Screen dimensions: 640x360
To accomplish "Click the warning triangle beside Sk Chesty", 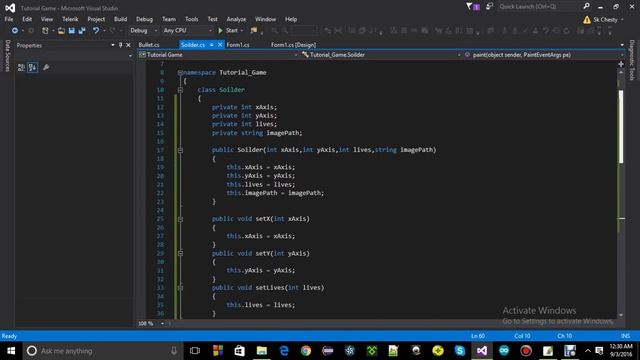I will [587, 20].
